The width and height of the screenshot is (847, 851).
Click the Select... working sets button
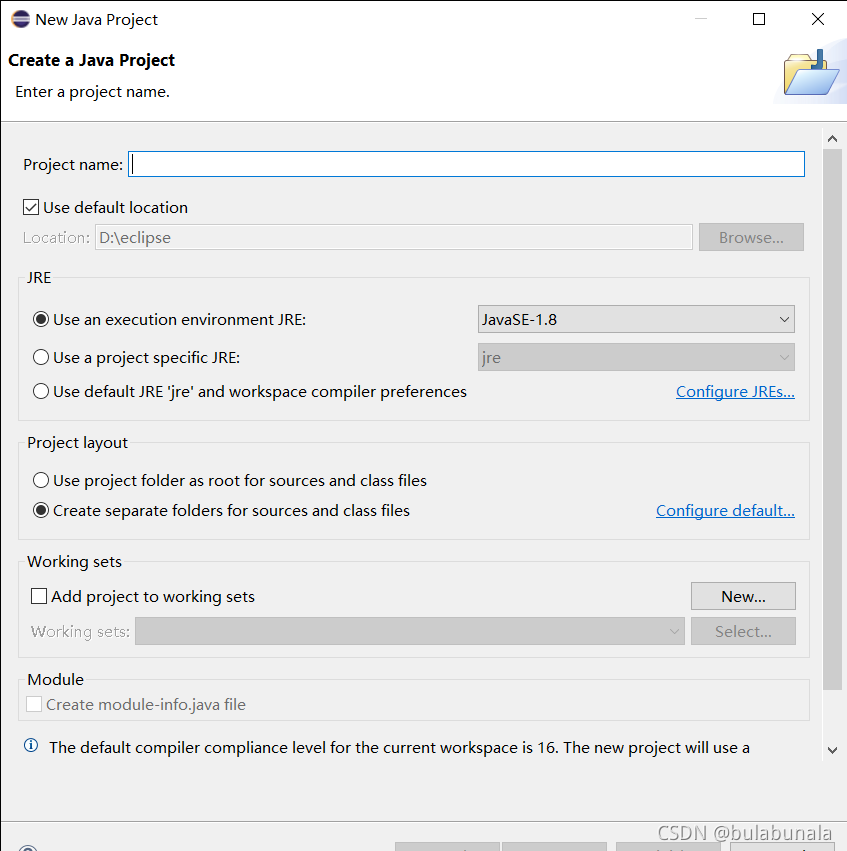[x=743, y=631]
